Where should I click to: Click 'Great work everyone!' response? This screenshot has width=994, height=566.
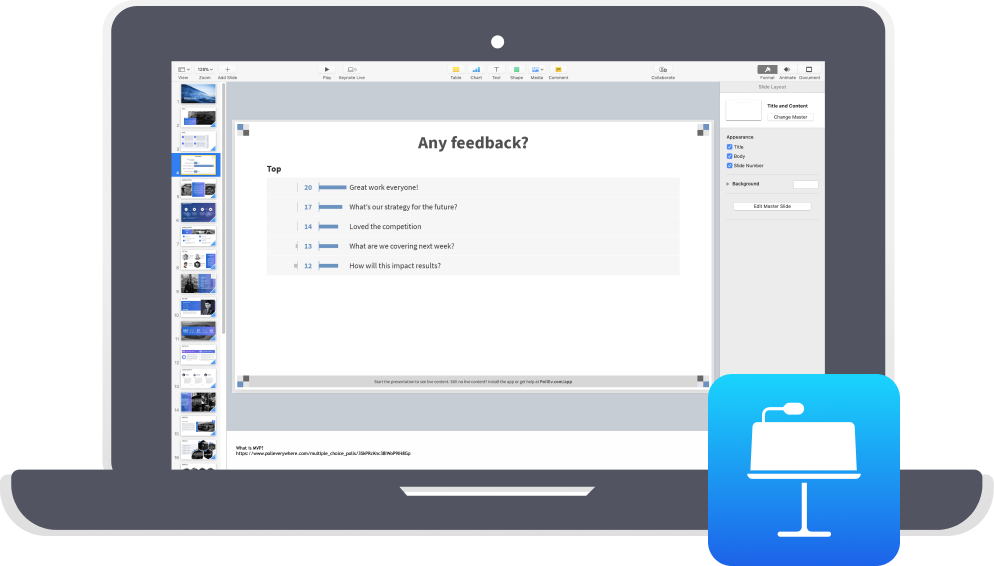coord(384,188)
